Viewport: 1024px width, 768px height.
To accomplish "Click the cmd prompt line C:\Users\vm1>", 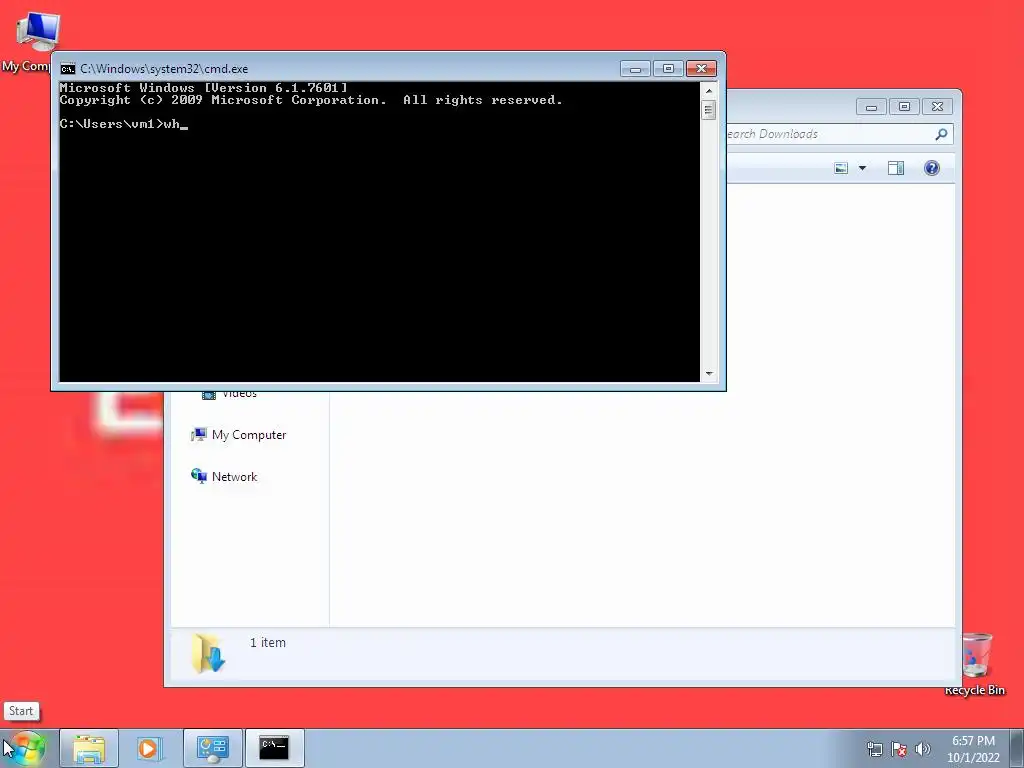I will click(x=111, y=124).
